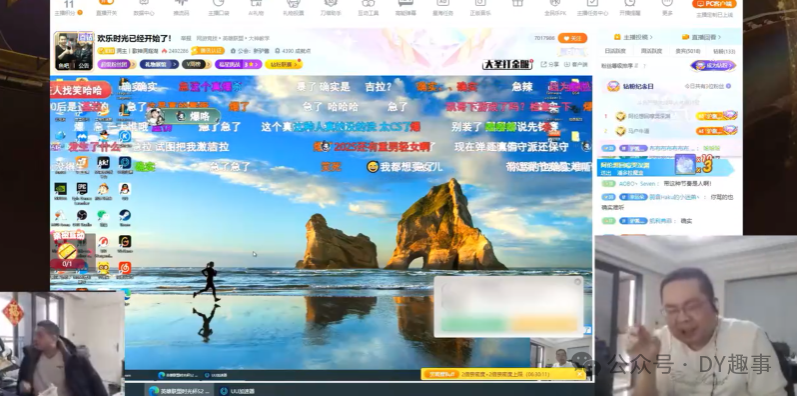The width and height of the screenshot is (797, 396).
Task: Expand 直播回看 link
Action: [x=701, y=37]
